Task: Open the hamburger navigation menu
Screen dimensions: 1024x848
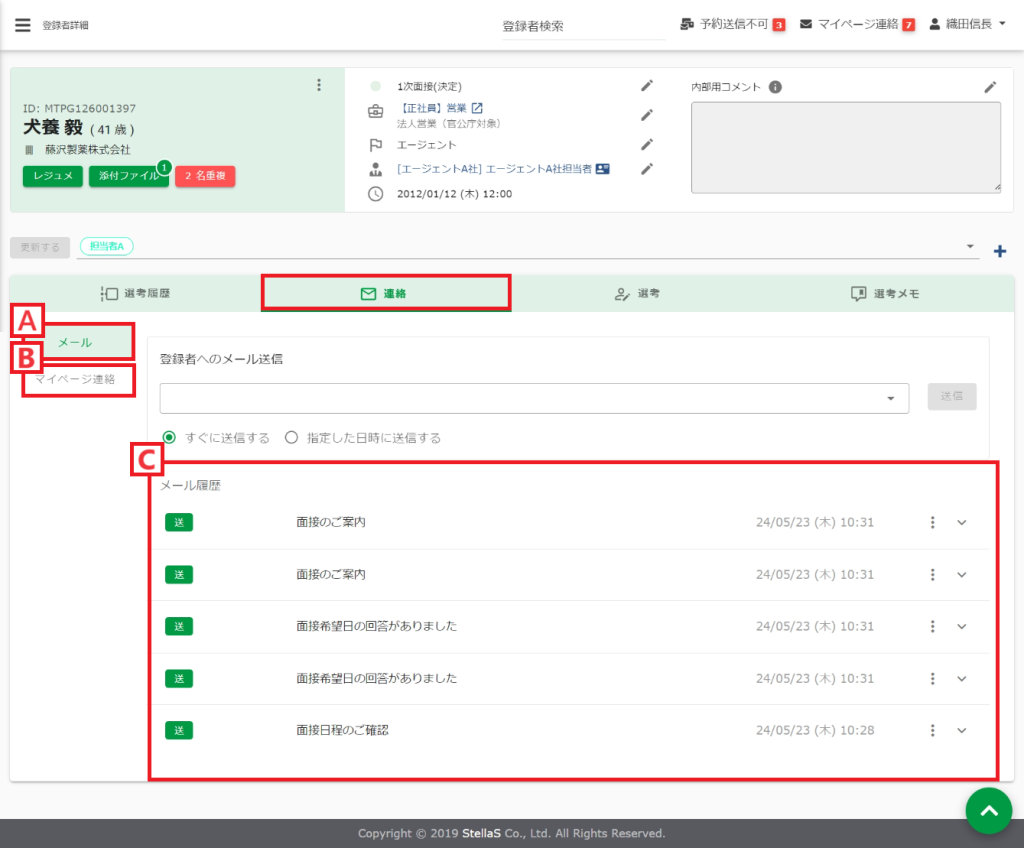Action: click(x=22, y=25)
